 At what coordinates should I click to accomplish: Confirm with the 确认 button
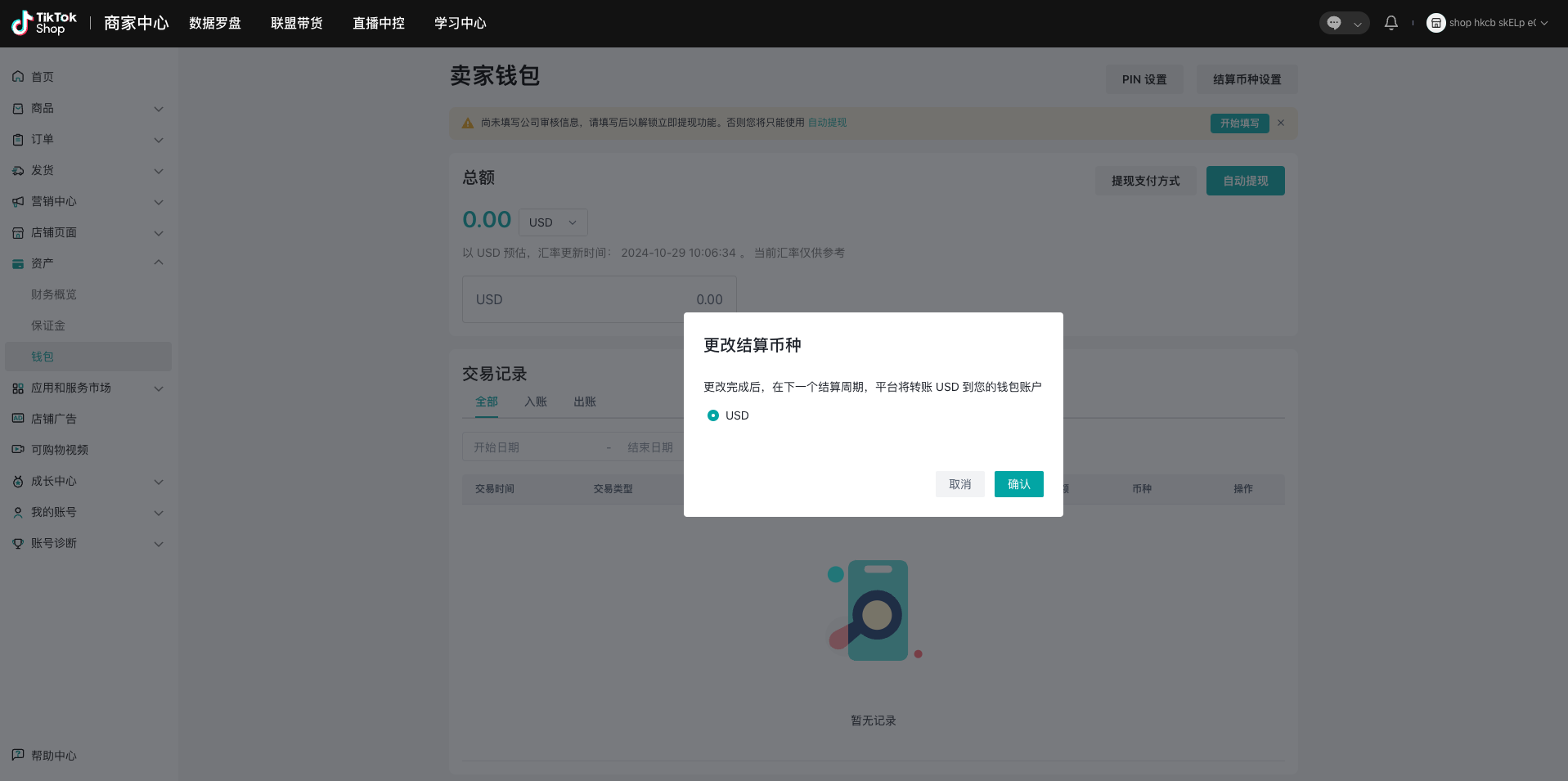click(1018, 484)
